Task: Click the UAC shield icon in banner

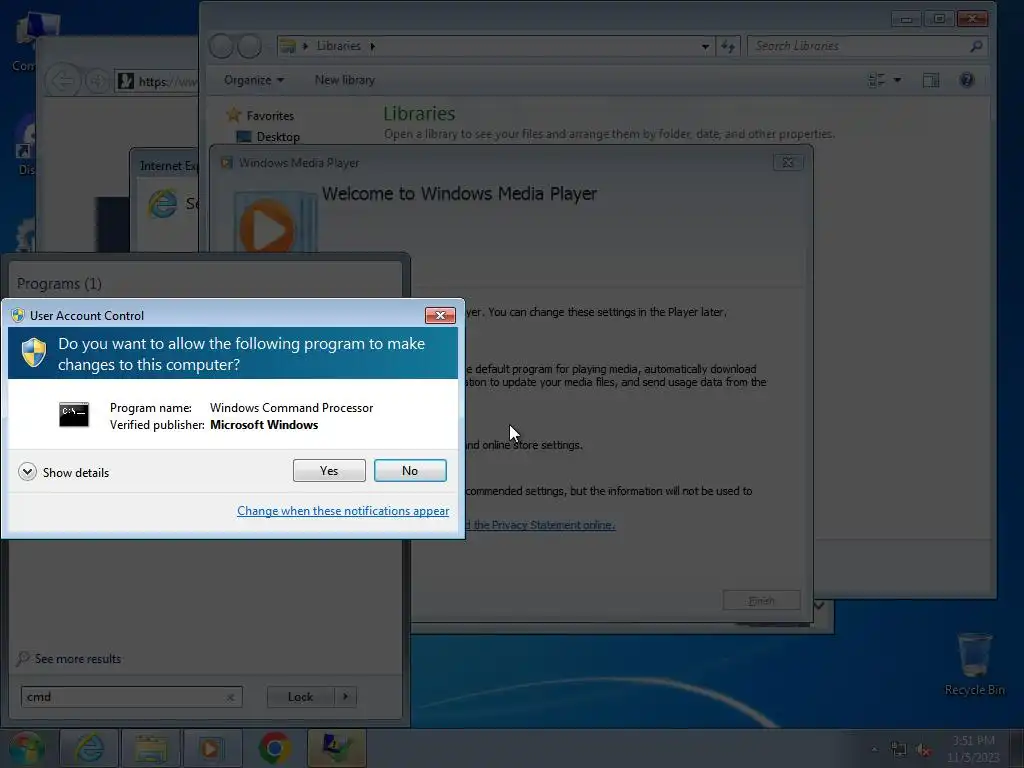Action: 34,353
